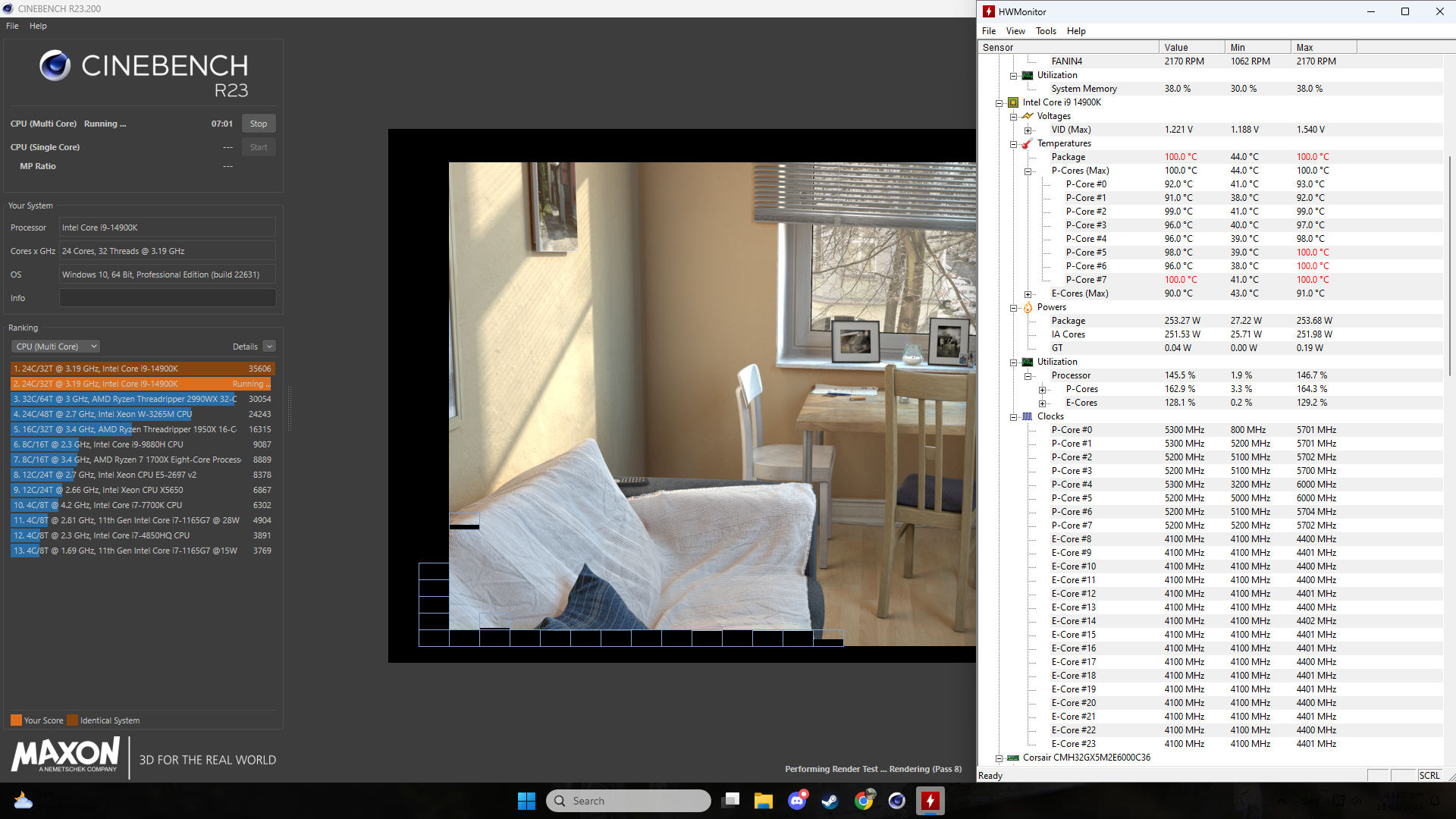Click the Value column header

tap(1191, 47)
